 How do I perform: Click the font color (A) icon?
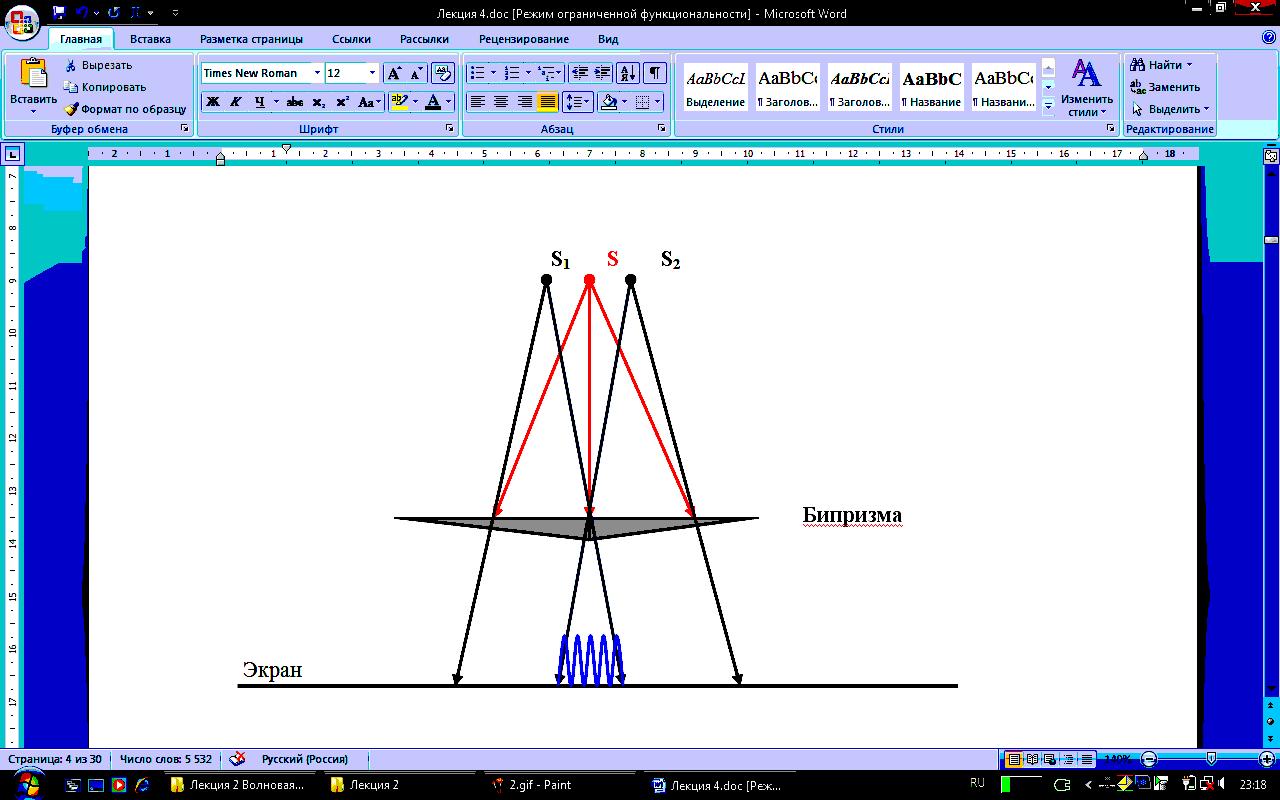[432, 102]
